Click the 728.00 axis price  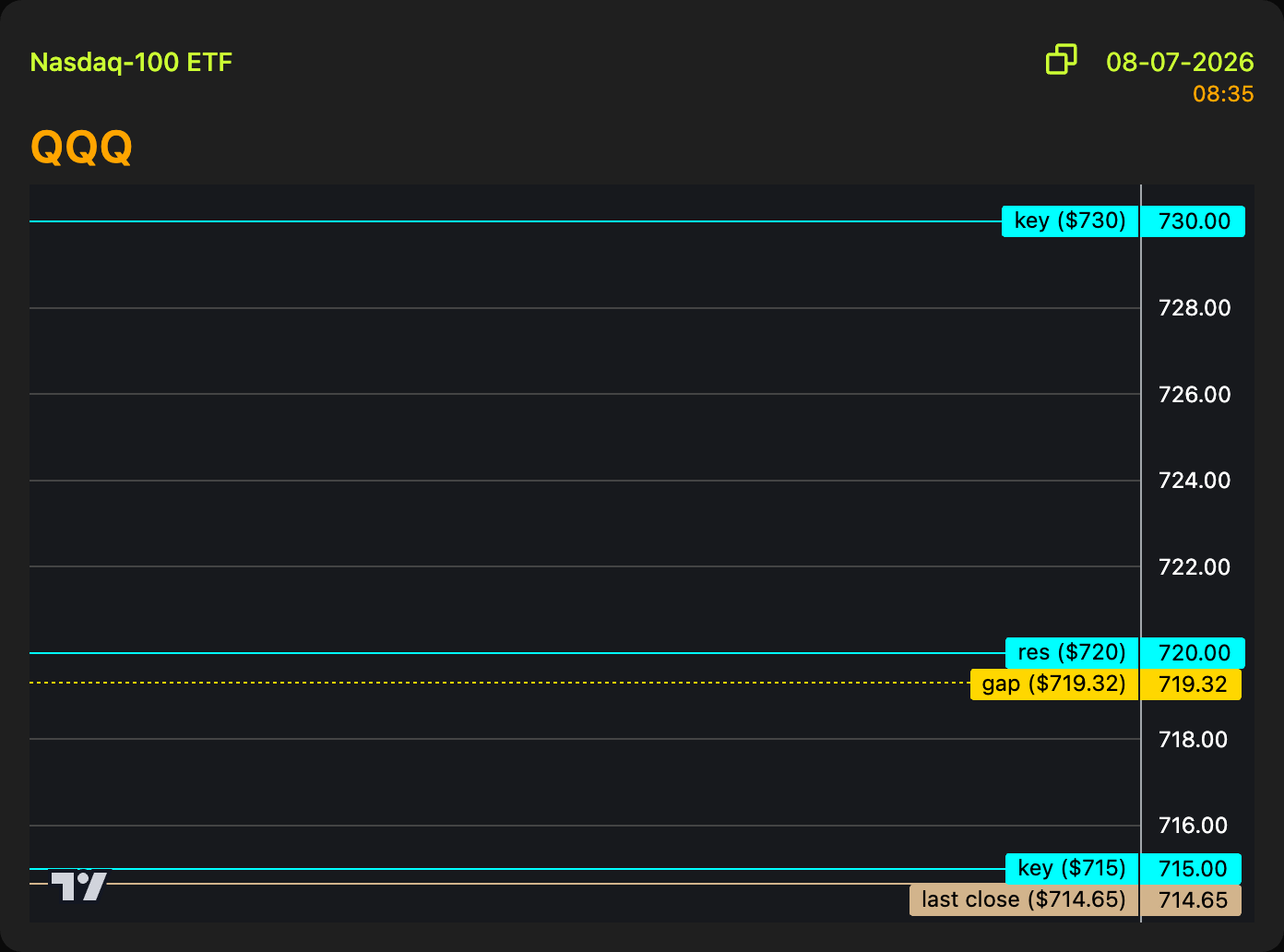1195,308
